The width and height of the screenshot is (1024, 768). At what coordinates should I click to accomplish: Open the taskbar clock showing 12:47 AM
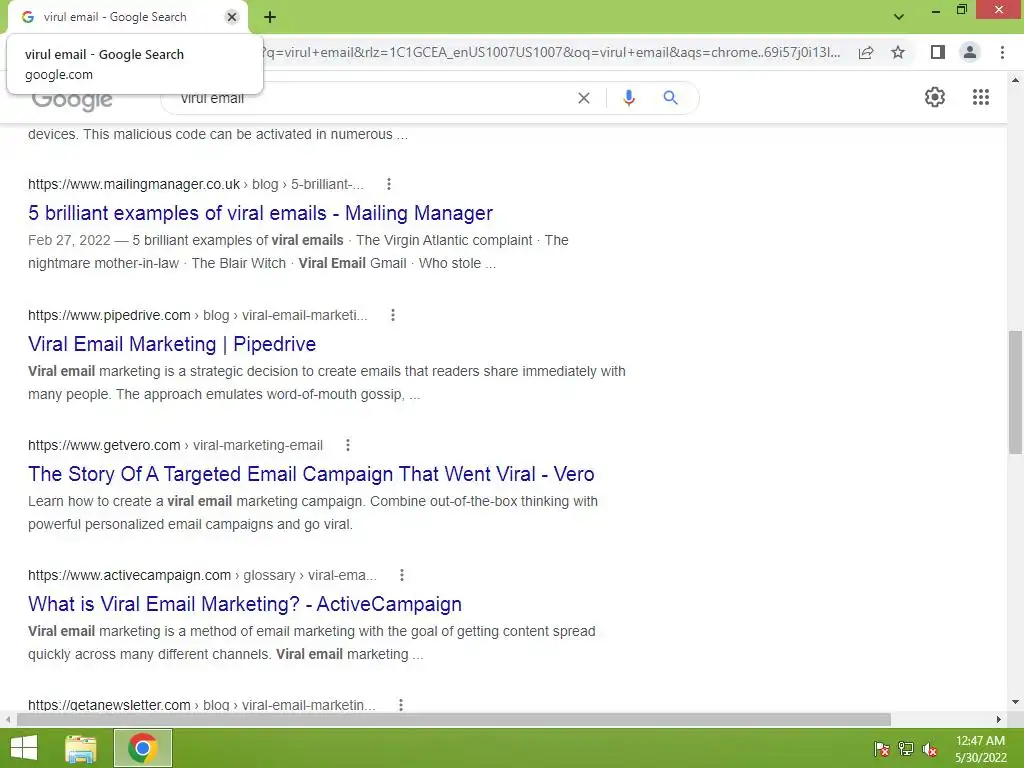click(x=980, y=749)
